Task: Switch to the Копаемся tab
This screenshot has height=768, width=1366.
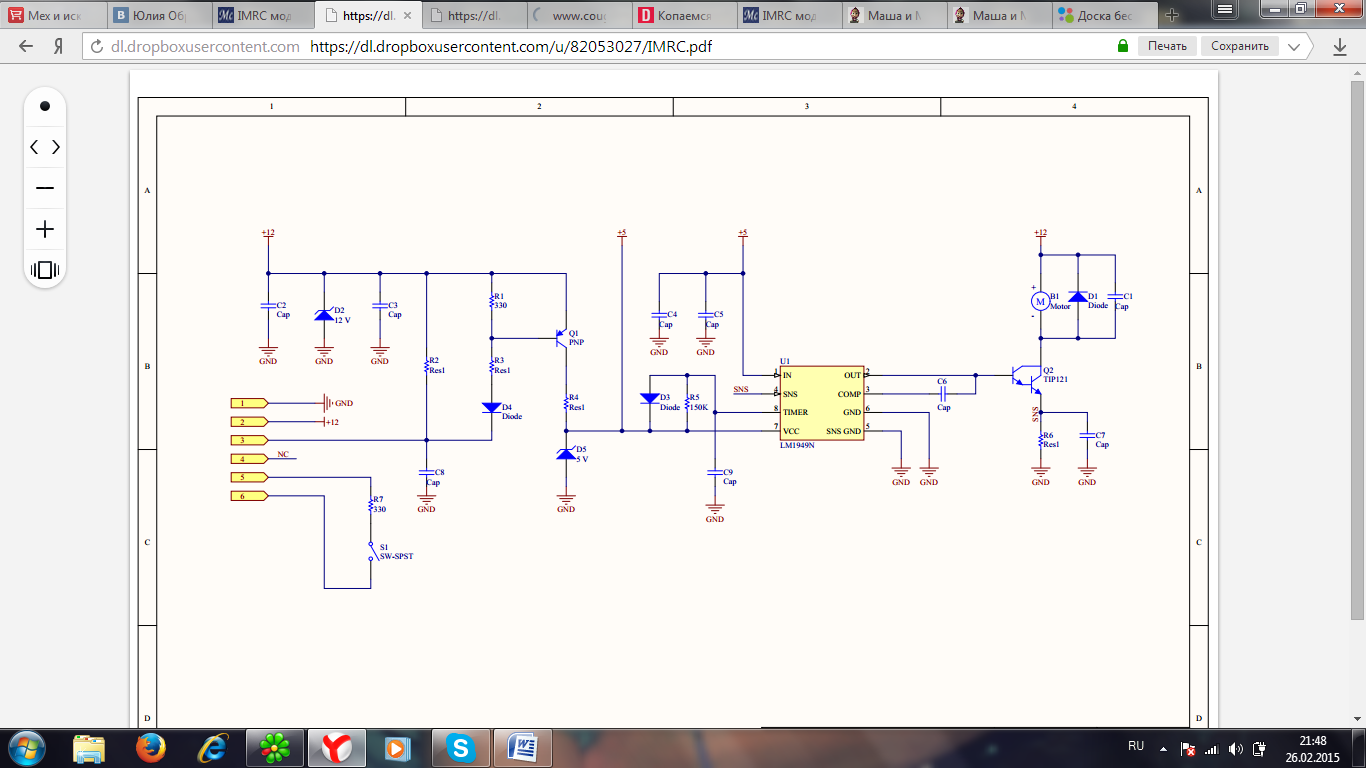Action: pos(685,15)
